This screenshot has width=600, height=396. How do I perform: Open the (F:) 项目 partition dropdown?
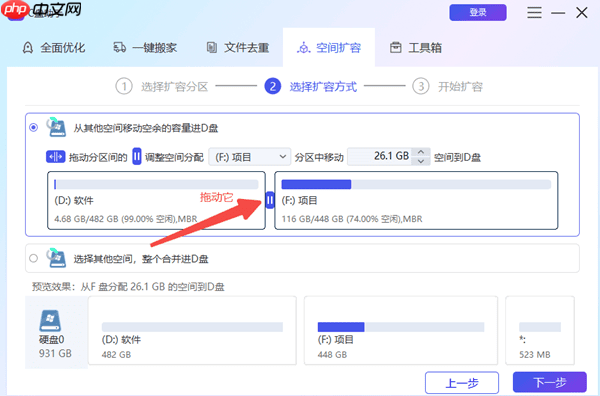249,157
